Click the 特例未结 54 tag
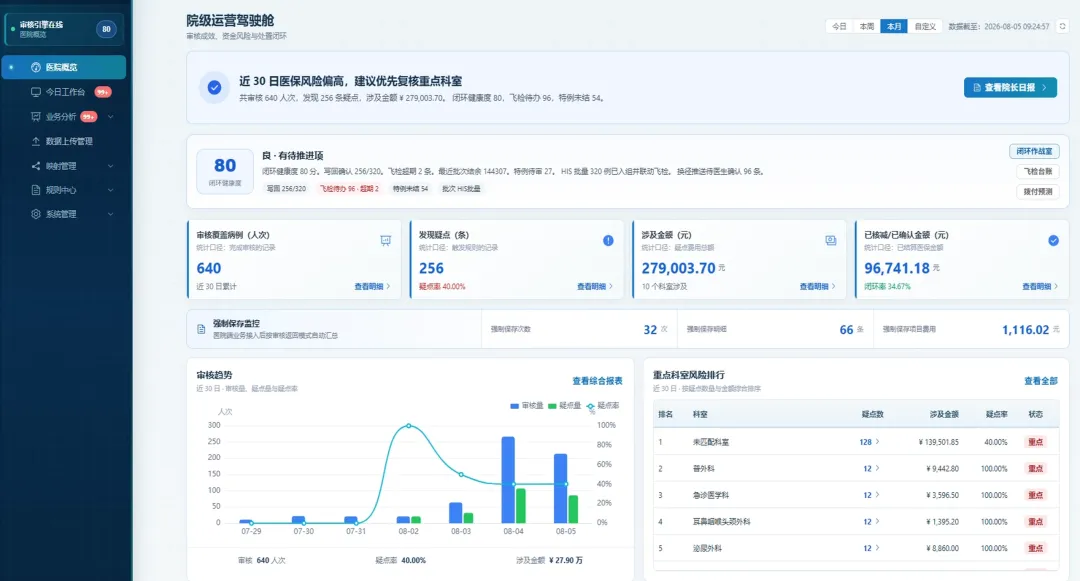Image resolution: width=1080 pixels, height=581 pixels. 411,189
